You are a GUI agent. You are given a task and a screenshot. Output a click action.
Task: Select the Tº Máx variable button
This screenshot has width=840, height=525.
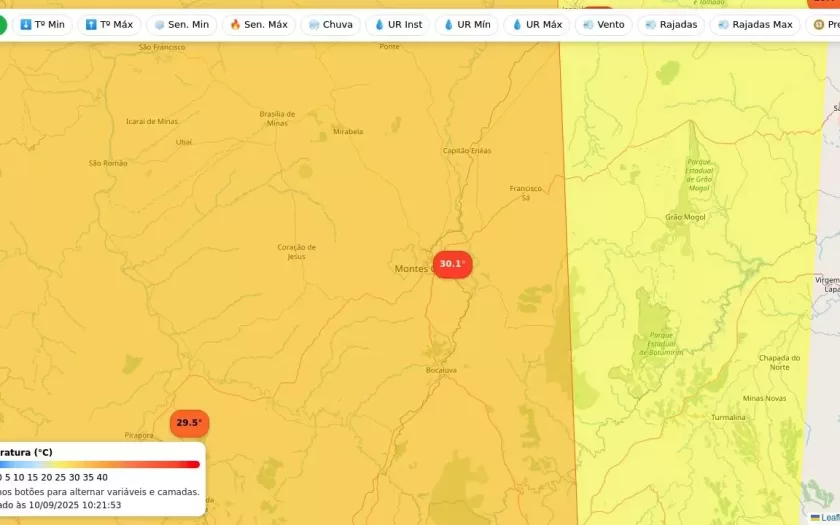(x=109, y=24)
